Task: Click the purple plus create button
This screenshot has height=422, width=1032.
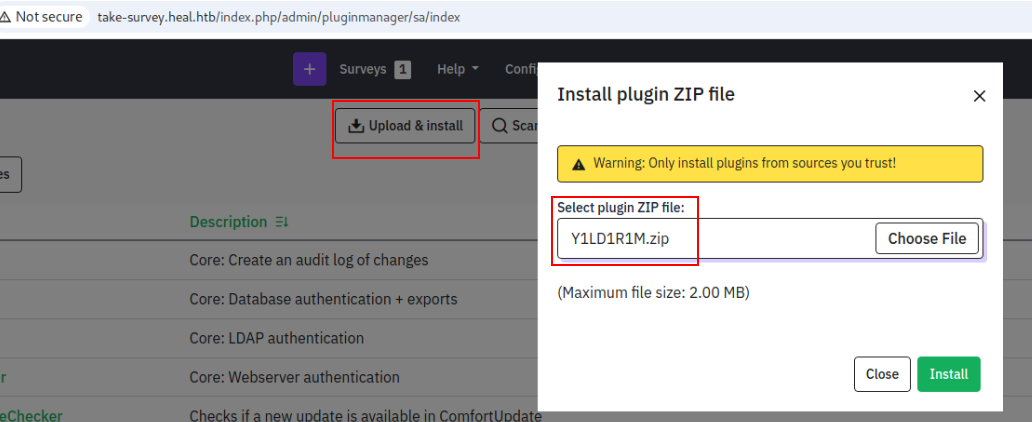Action: [x=309, y=69]
